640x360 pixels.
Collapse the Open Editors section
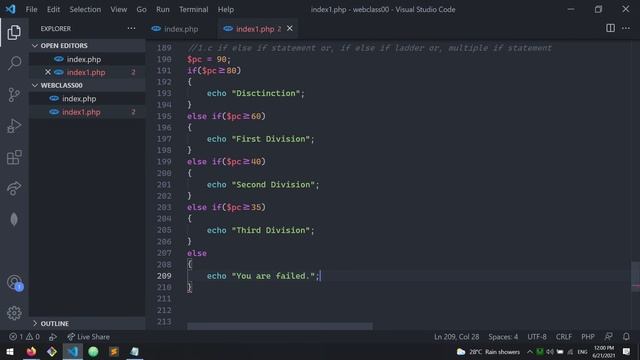point(87,46)
